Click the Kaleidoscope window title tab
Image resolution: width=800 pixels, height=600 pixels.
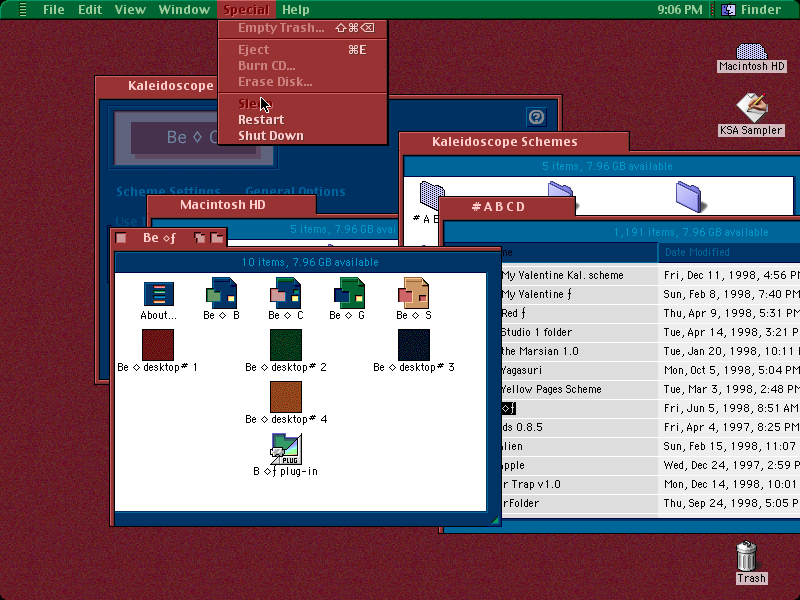[157, 86]
